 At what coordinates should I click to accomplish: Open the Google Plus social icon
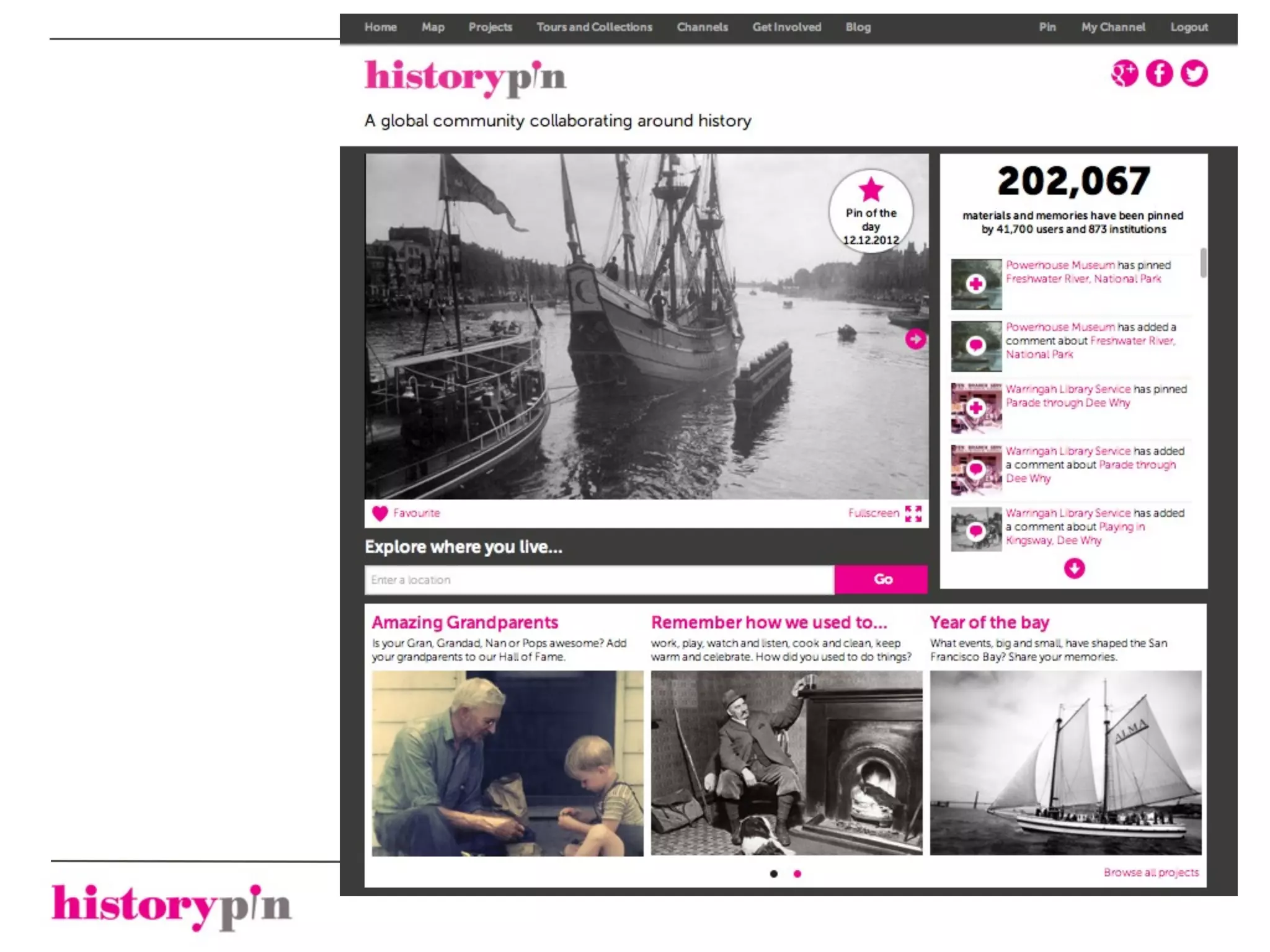point(1124,73)
